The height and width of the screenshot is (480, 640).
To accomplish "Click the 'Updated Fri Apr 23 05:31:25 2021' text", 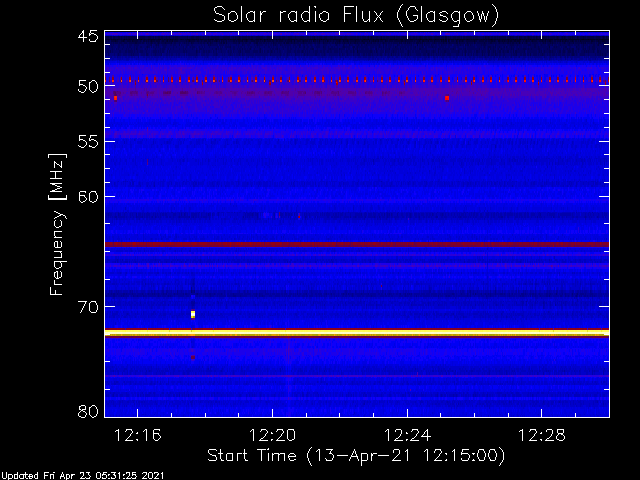I will pyautogui.click(x=82, y=476).
